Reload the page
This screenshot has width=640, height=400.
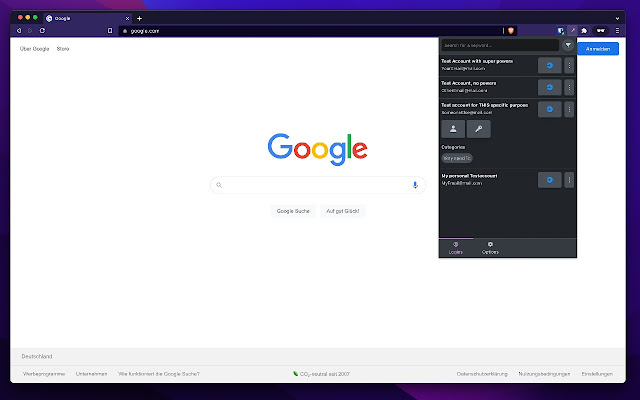[42, 31]
